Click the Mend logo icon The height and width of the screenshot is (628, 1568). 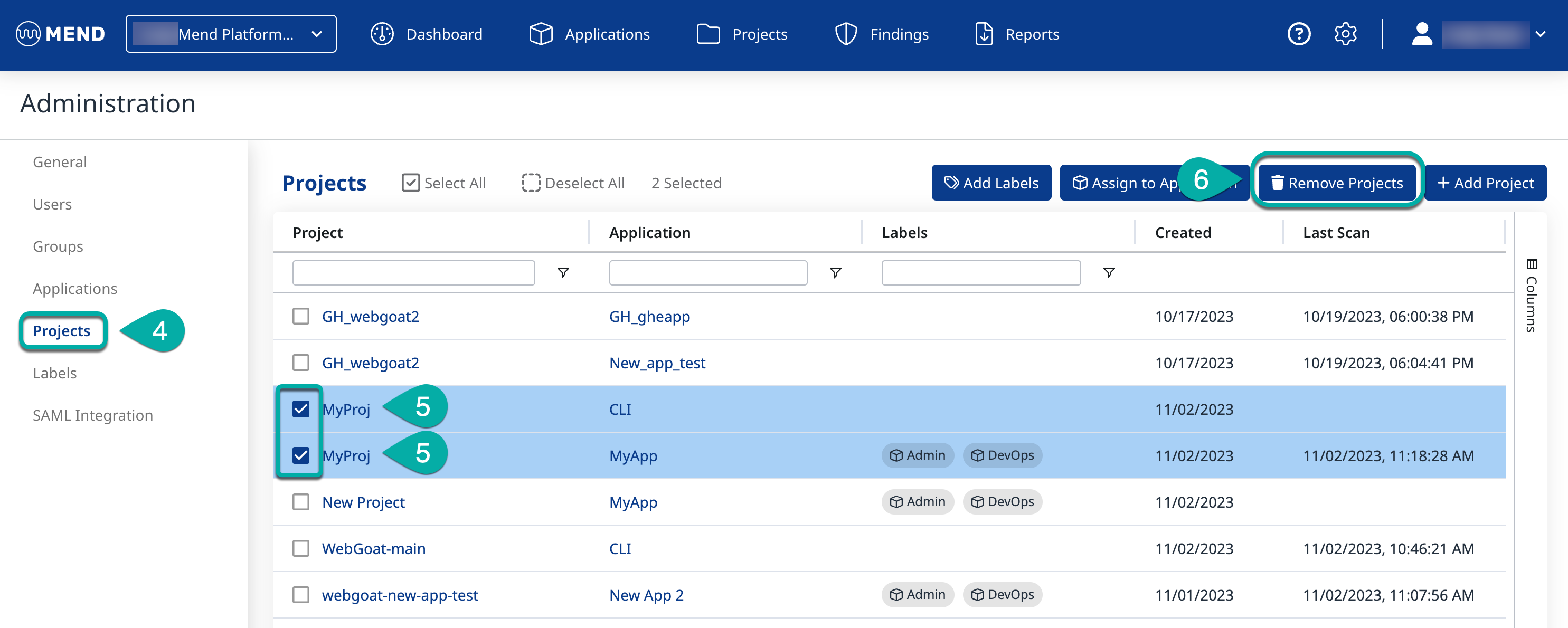pyautogui.click(x=28, y=34)
